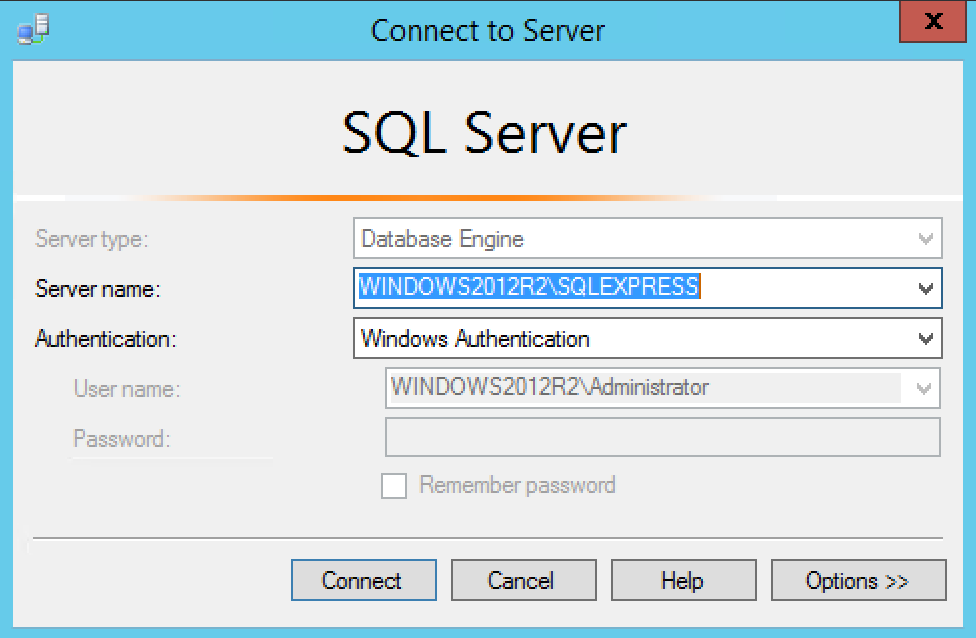Image resolution: width=976 pixels, height=638 pixels.
Task: Expand connection settings with Options >> button
Action: click(x=858, y=581)
